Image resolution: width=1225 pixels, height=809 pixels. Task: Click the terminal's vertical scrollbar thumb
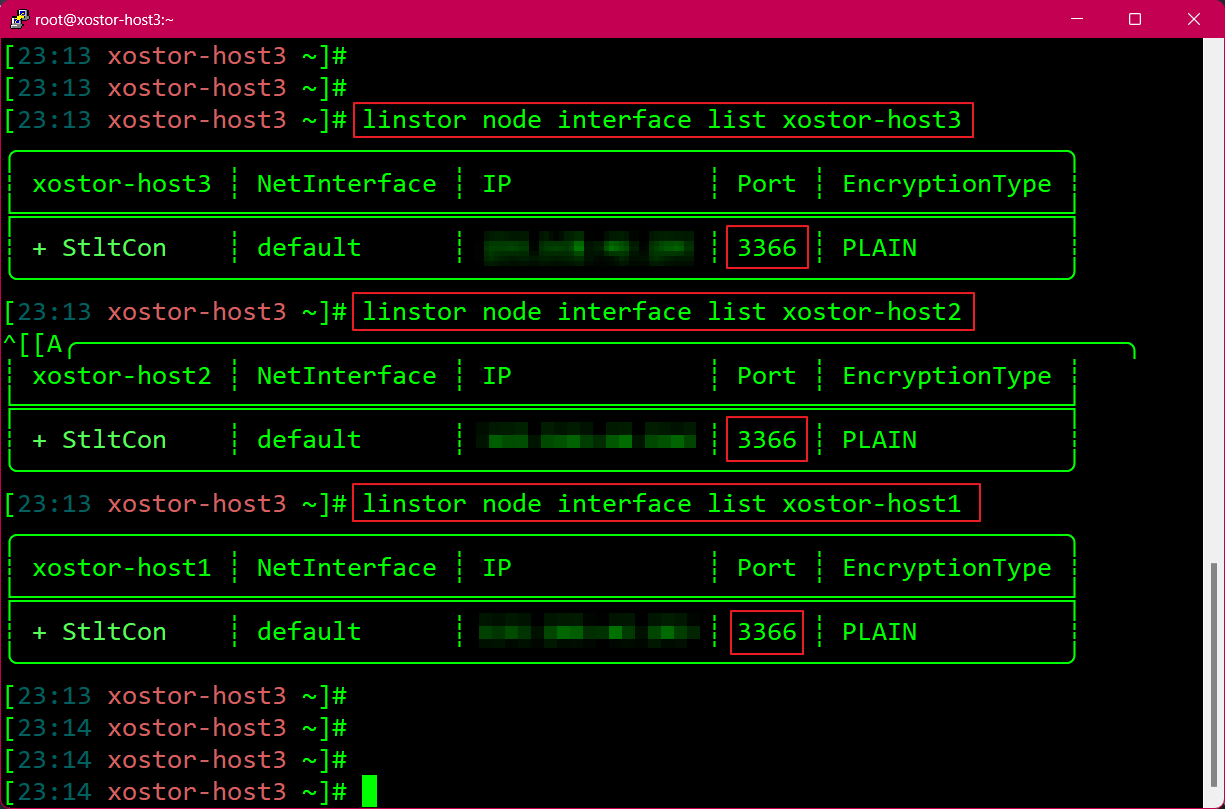click(1214, 675)
